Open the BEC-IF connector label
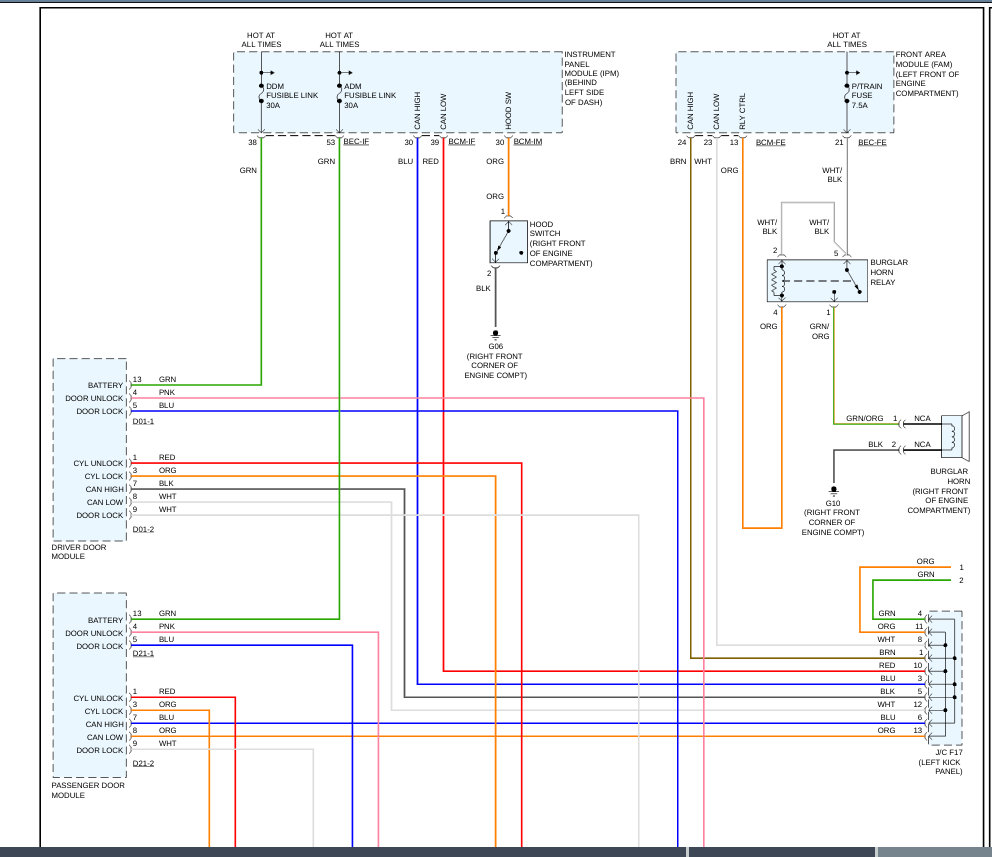The width and height of the screenshot is (992, 857). (356, 142)
